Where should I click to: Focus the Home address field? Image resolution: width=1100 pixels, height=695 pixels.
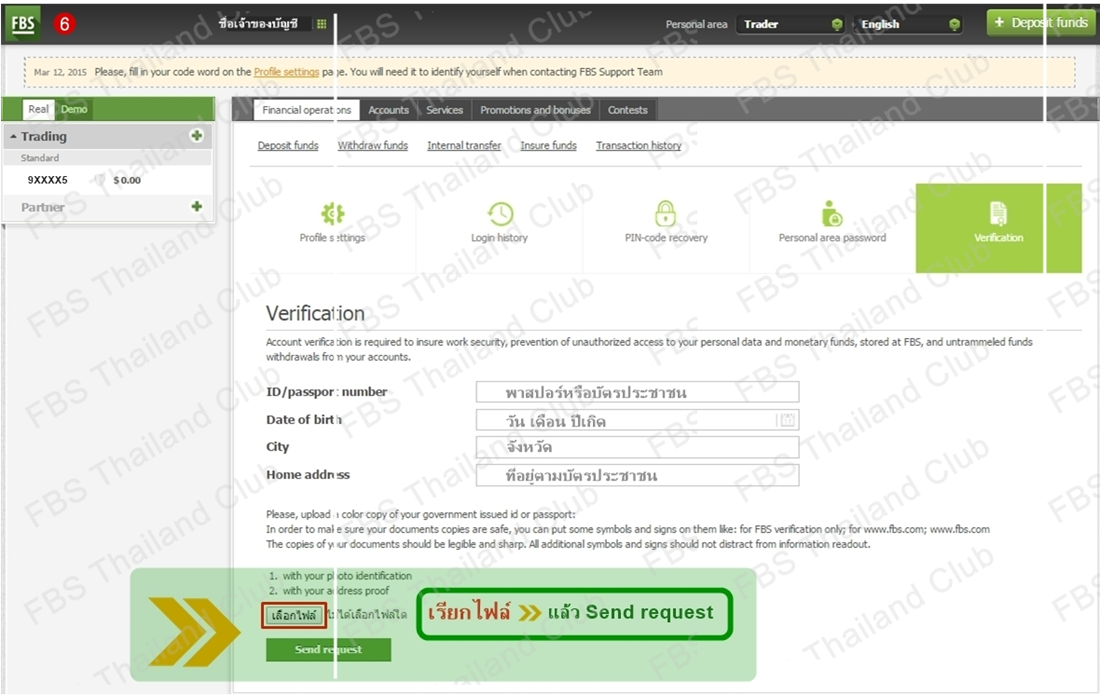point(637,475)
